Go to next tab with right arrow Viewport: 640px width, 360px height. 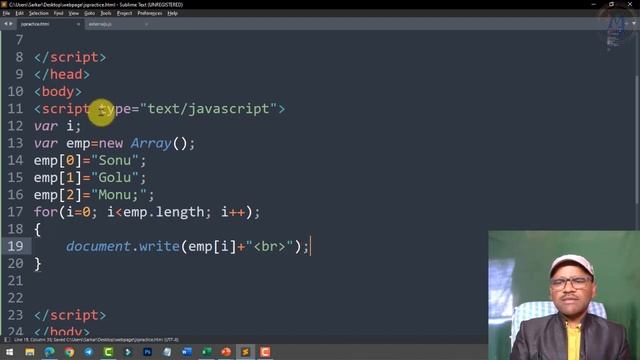(11, 24)
